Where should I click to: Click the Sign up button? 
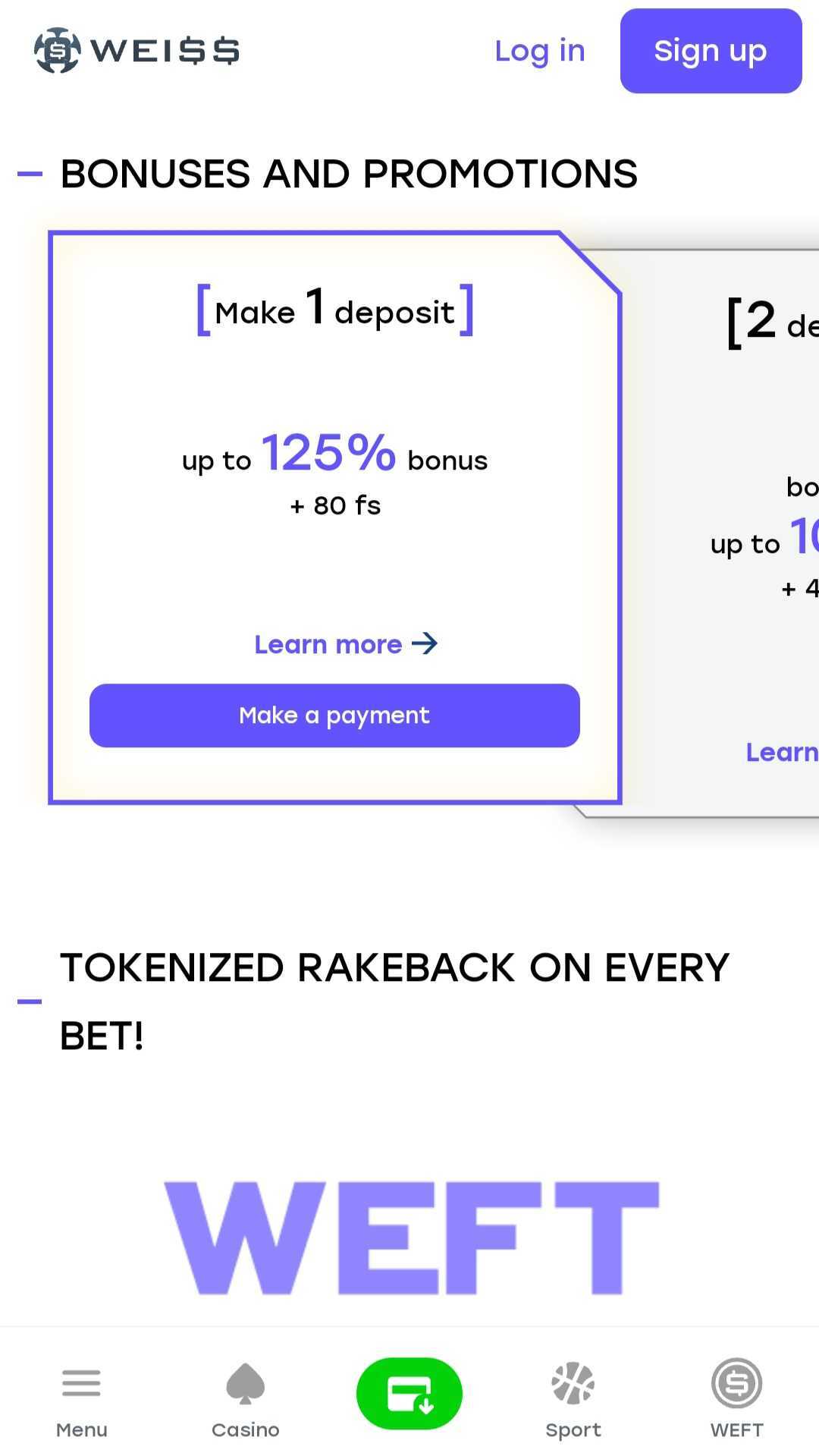pyautogui.click(x=711, y=51)
